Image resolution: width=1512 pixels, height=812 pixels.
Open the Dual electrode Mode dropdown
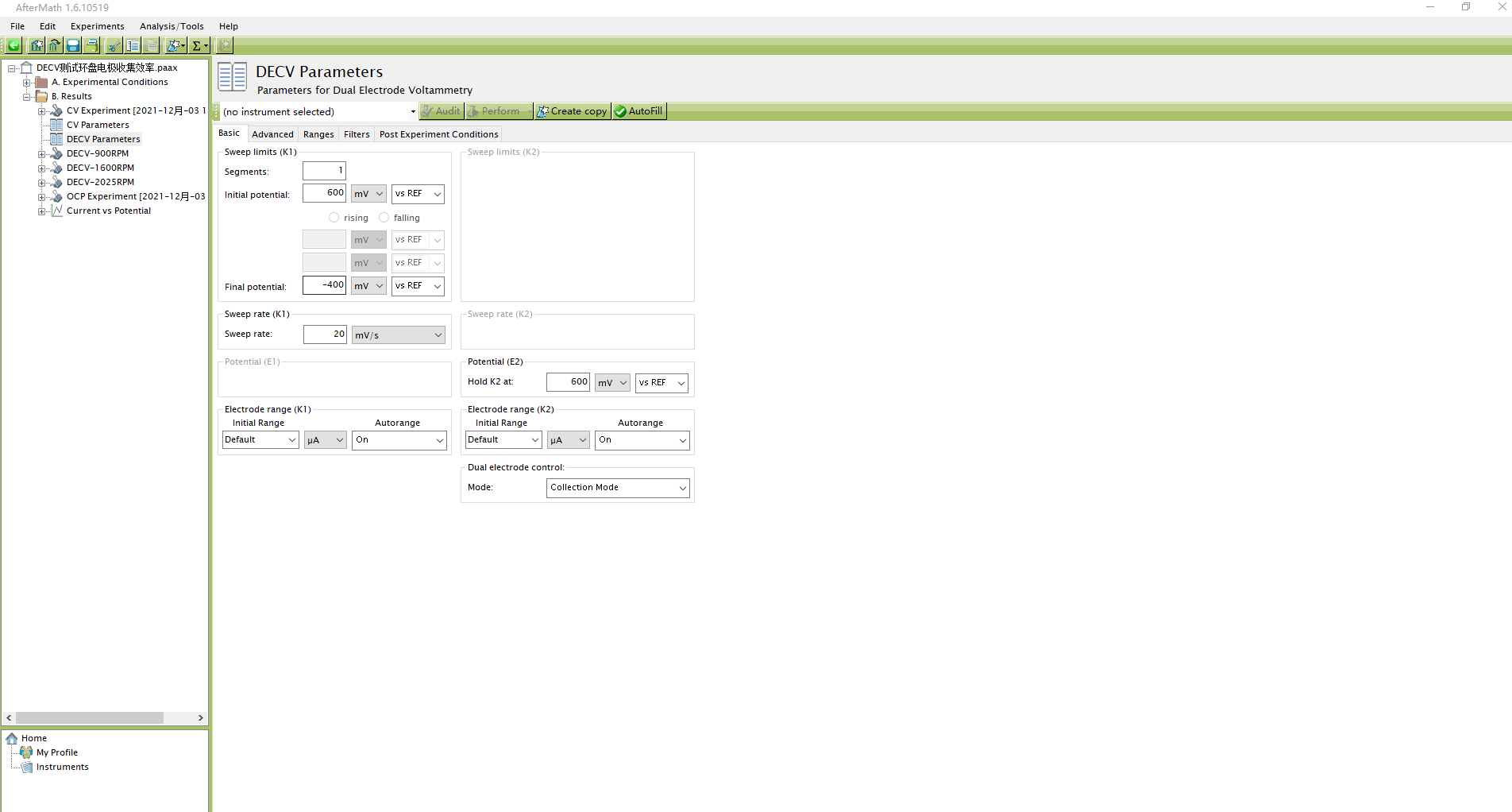point(618,488)
